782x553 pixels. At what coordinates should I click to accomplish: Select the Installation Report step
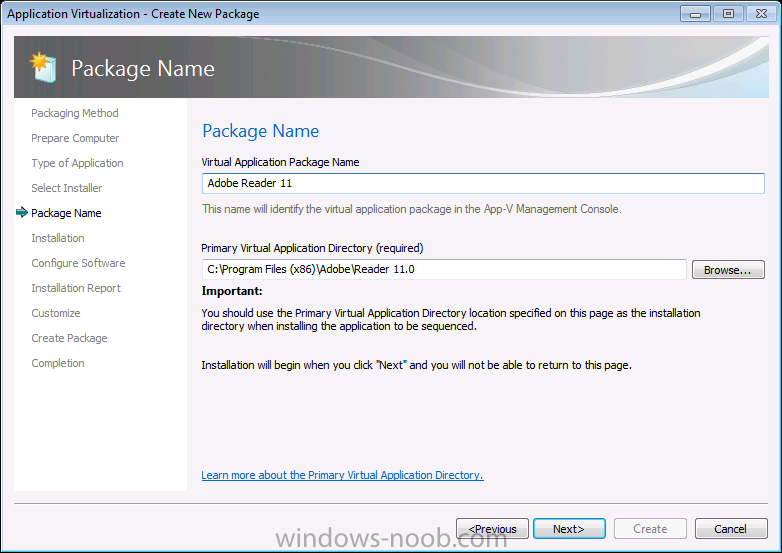[76, 288]
